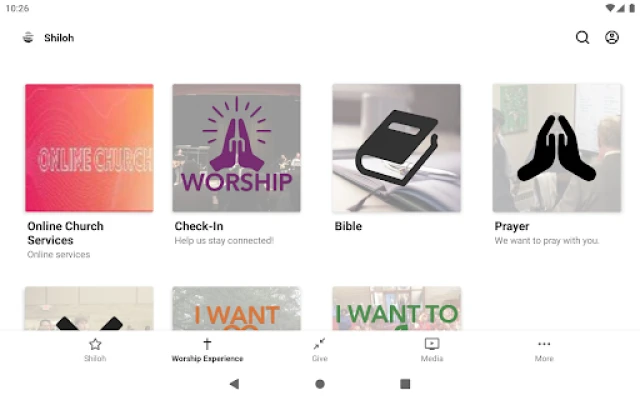Select the Check-In title text
This screenshot has width=640, height=400.
[x=199, y=226]
